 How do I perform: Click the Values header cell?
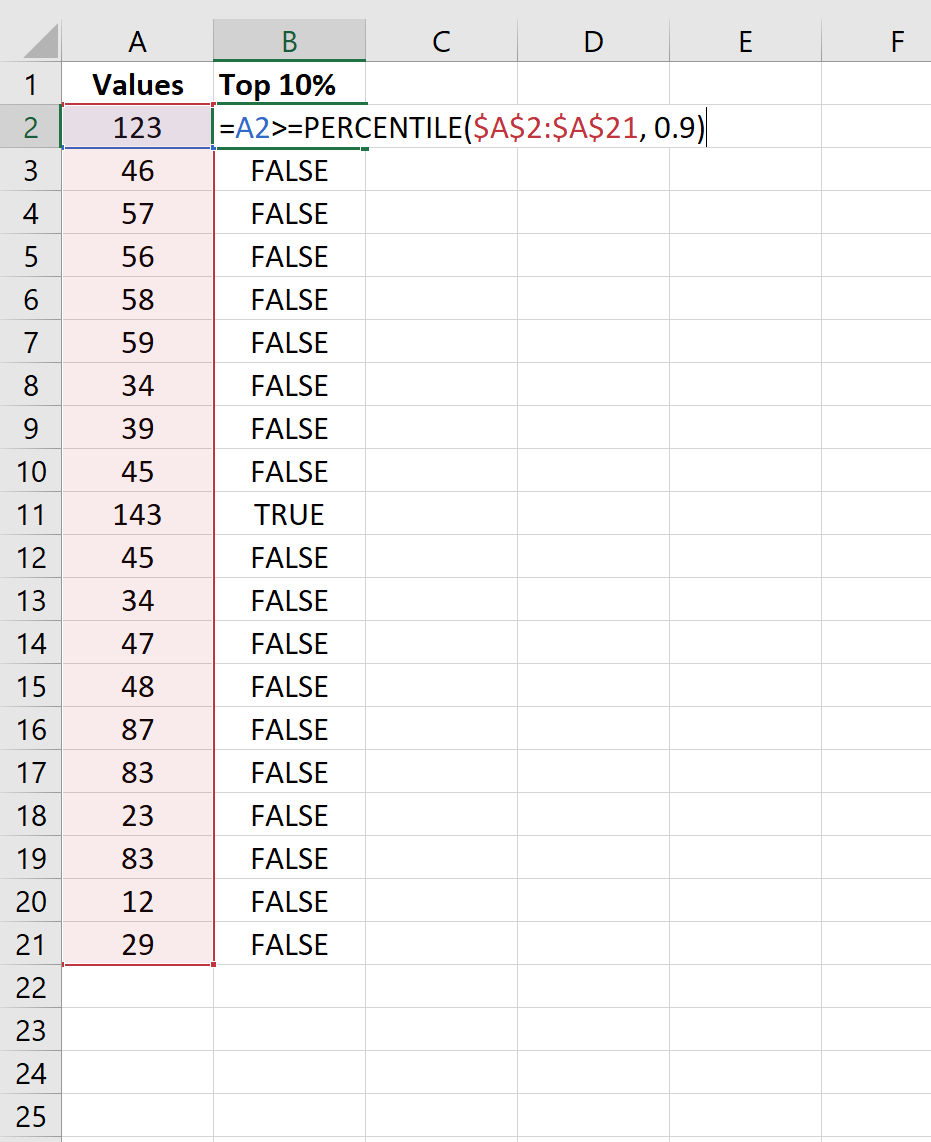tap(137, 85)
